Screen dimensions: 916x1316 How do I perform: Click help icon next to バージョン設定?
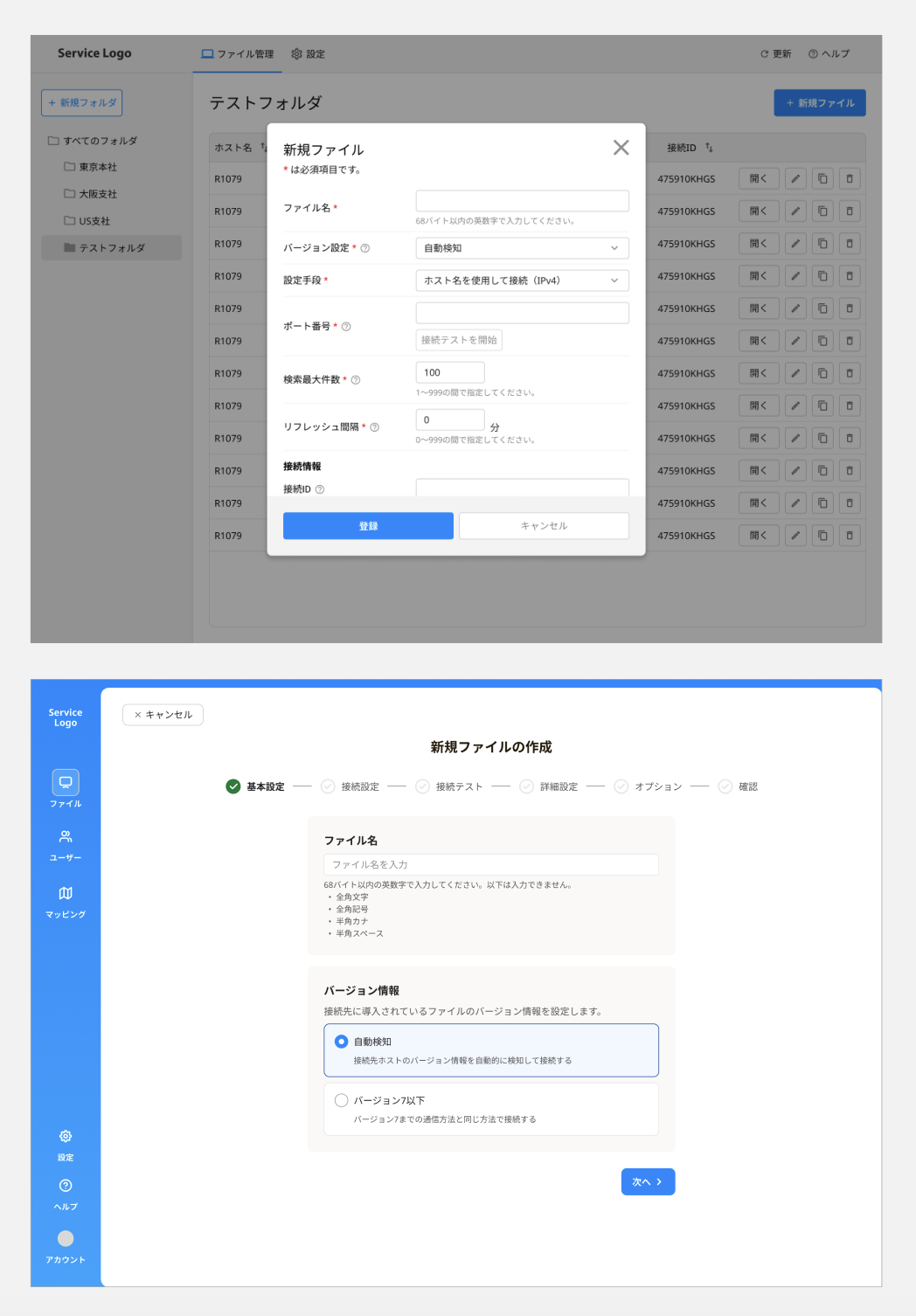tap(365, 248)
